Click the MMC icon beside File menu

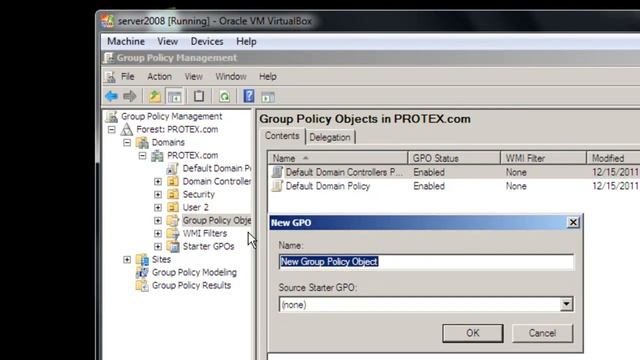click(109, 77)
